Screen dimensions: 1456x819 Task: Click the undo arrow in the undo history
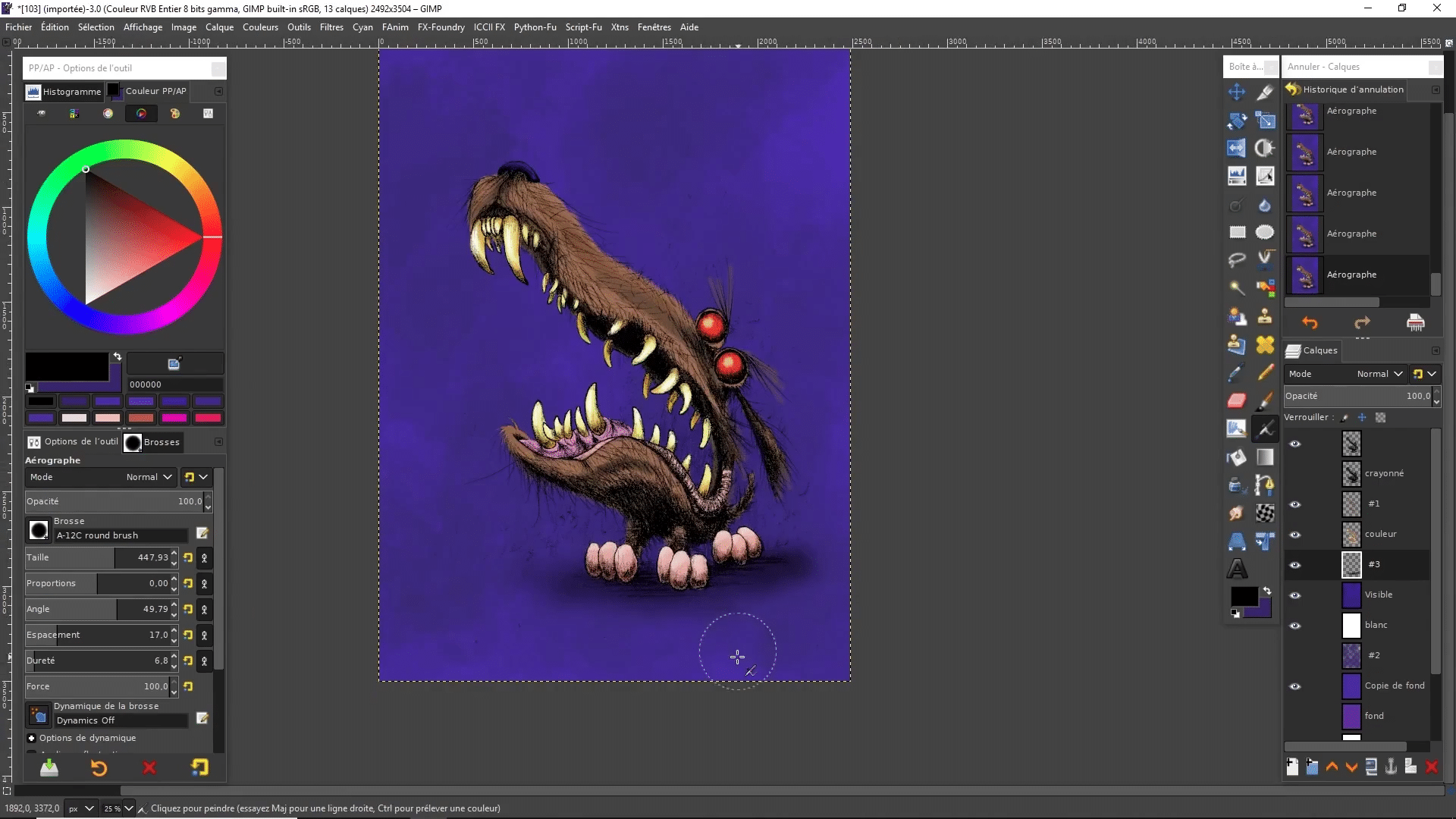point(1310,323)
